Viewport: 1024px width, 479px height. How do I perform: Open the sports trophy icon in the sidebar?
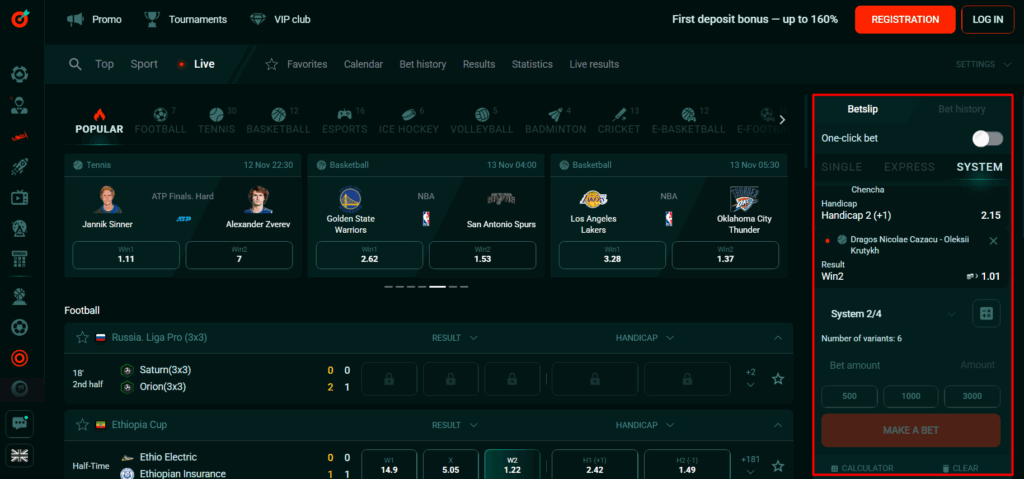[x=20, y=296]
